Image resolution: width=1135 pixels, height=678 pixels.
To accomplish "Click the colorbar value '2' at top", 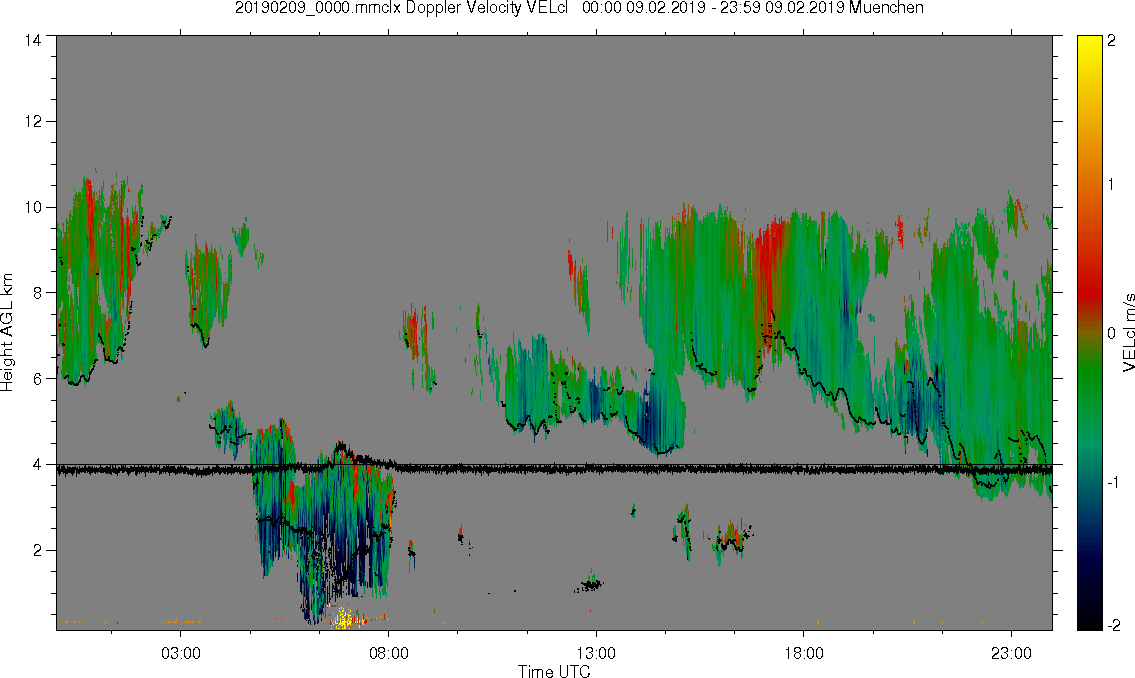I will 1112,41.
